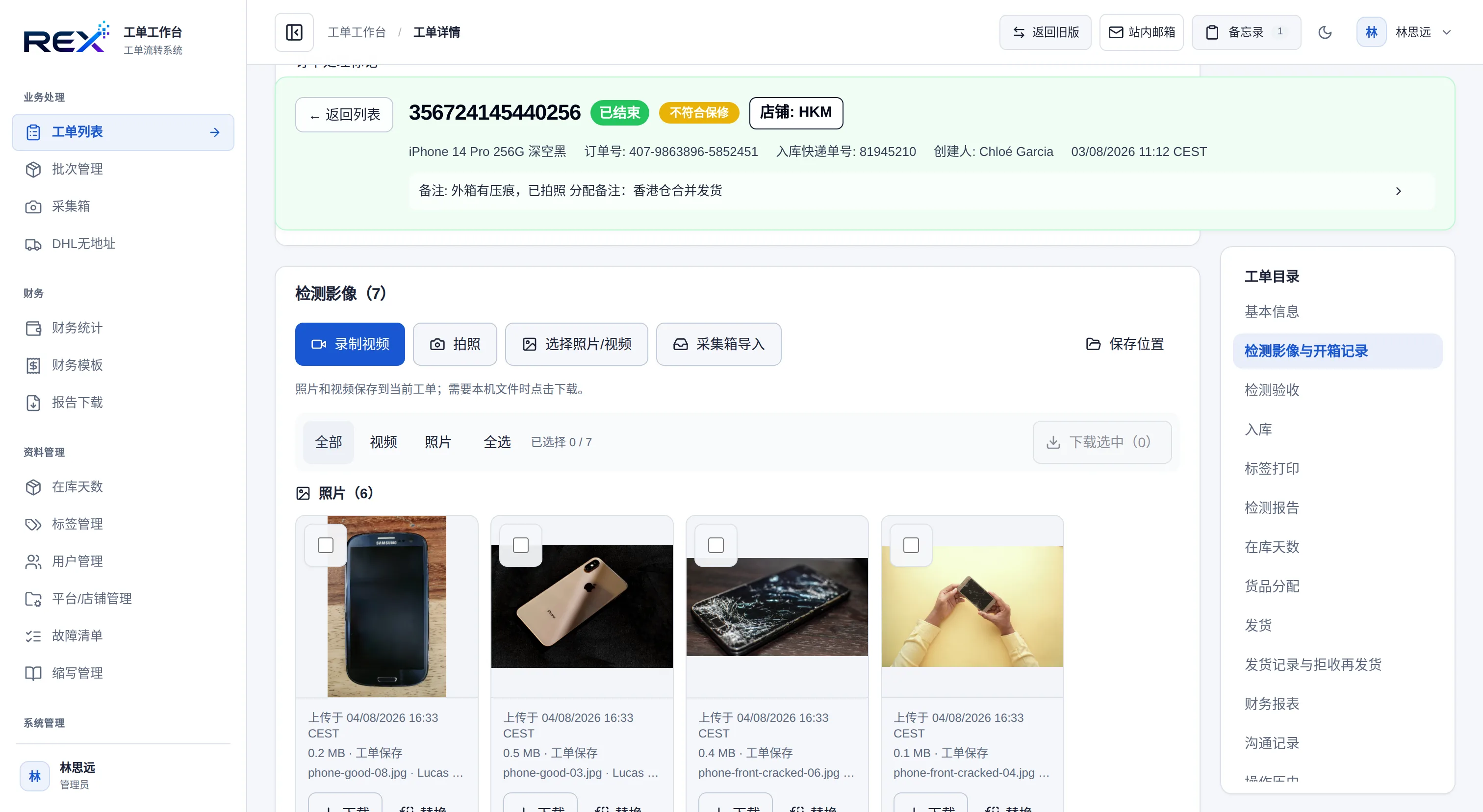The width and height of the screenshot is (1483, 812).
Task: Open 采集箱 camera entry in sidebar
Action: click(123, 206)
